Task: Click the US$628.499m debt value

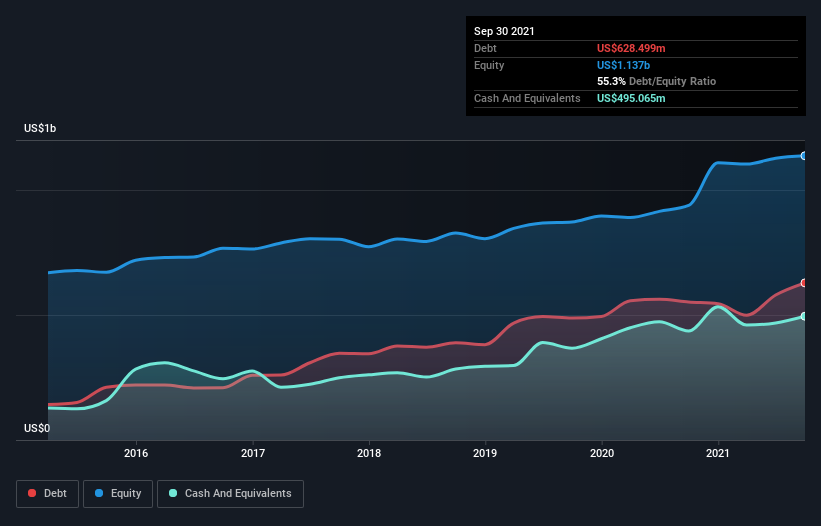Action: [631, 48]
